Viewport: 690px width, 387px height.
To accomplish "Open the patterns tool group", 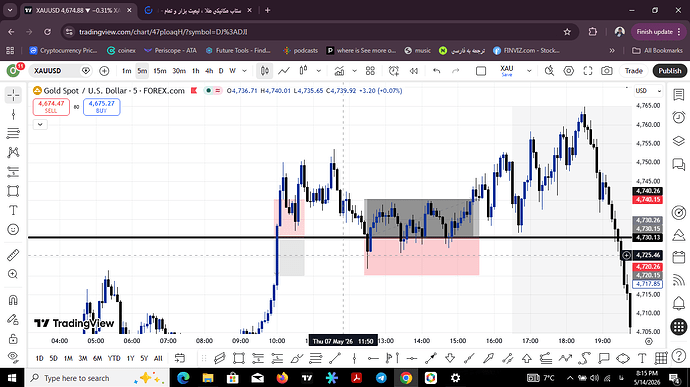I will point(13,152).
